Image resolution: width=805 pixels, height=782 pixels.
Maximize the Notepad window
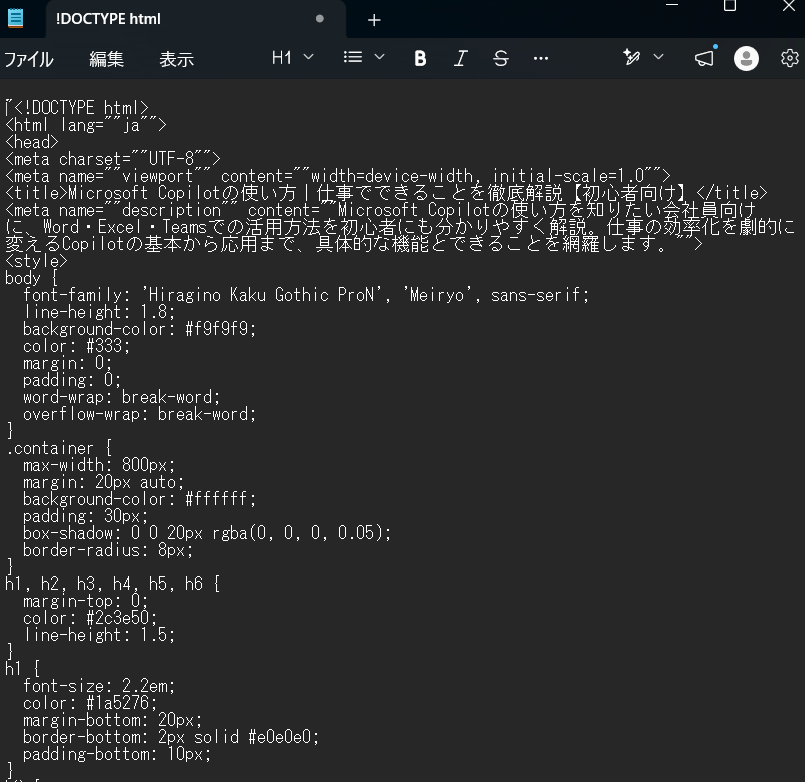(730, 6)
